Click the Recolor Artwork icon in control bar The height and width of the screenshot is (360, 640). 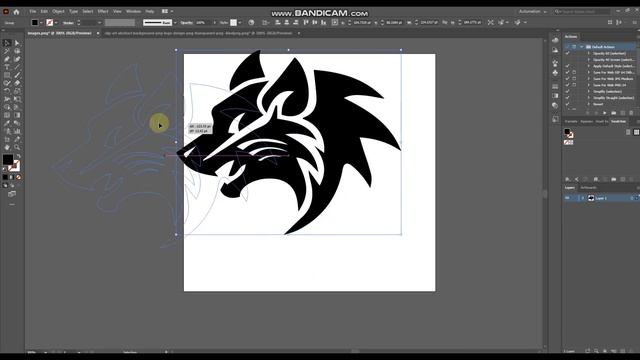251,22
